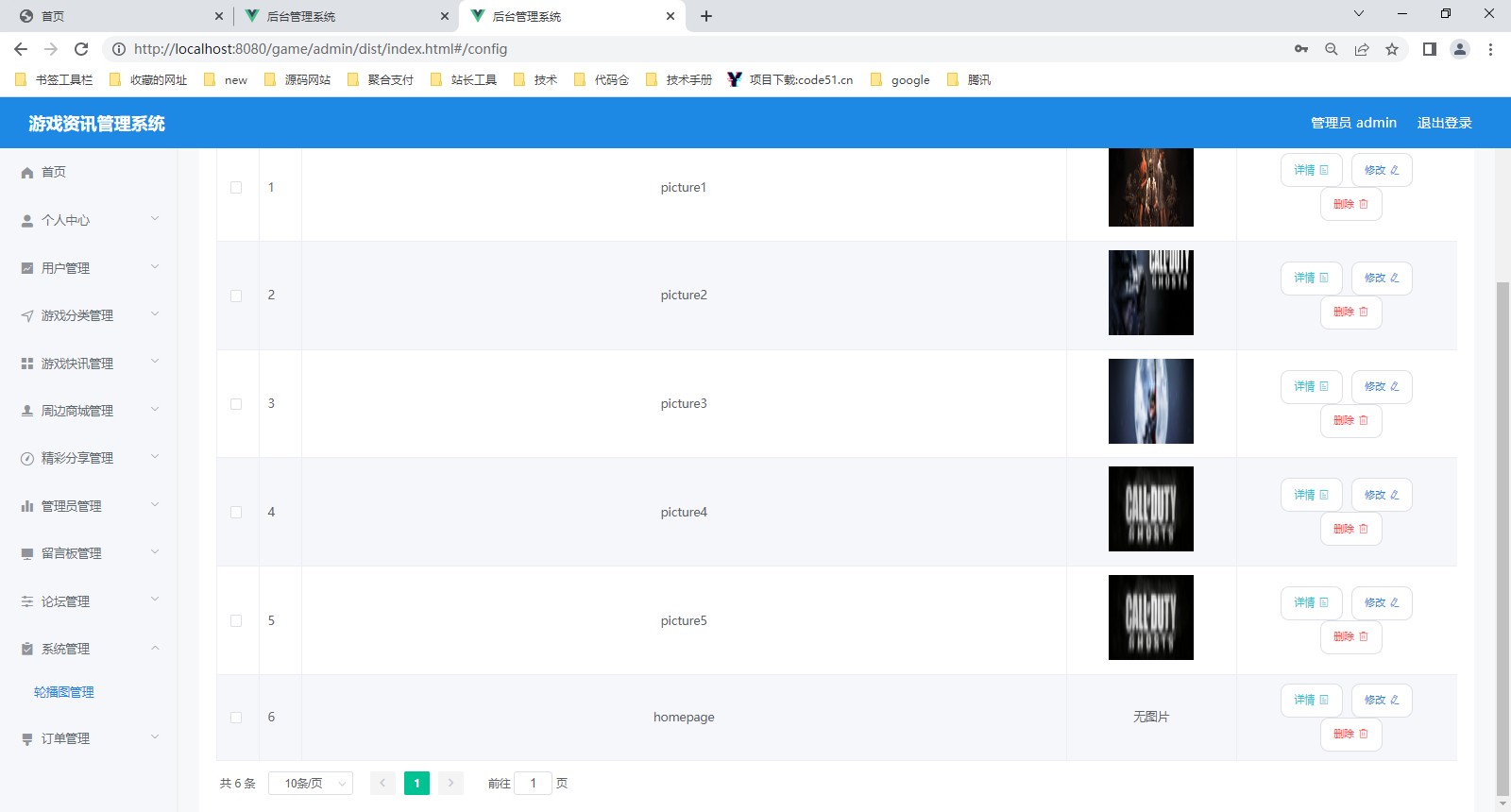Reload the page with the refresh icon
Image resolution: width=1511 pixels, height=812 pixels.
(81, 49)
